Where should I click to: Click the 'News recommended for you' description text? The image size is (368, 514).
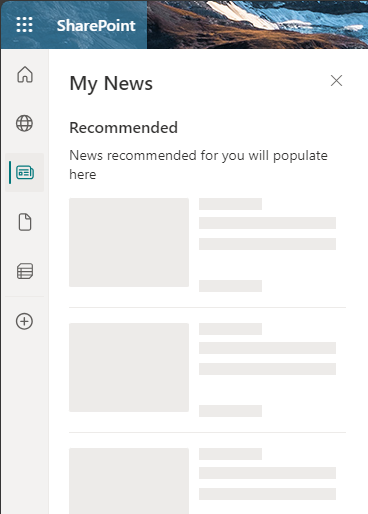pyautogui.click(x=198, y=165)
